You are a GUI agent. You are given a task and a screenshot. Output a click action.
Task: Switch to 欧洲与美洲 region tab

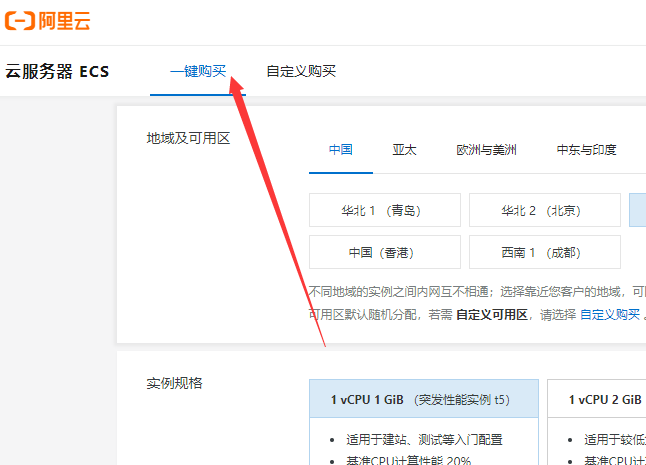(x=486, y=150)
